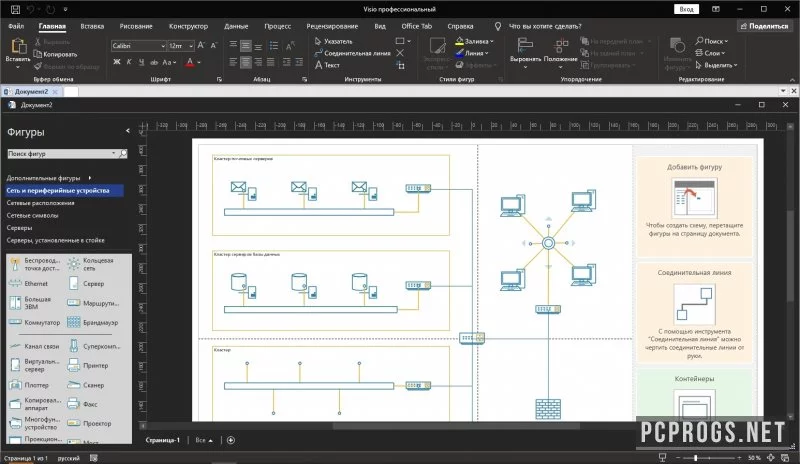Pick the Сервер shape in the stencil
The image size is (800, 464).
coord(88,283)
